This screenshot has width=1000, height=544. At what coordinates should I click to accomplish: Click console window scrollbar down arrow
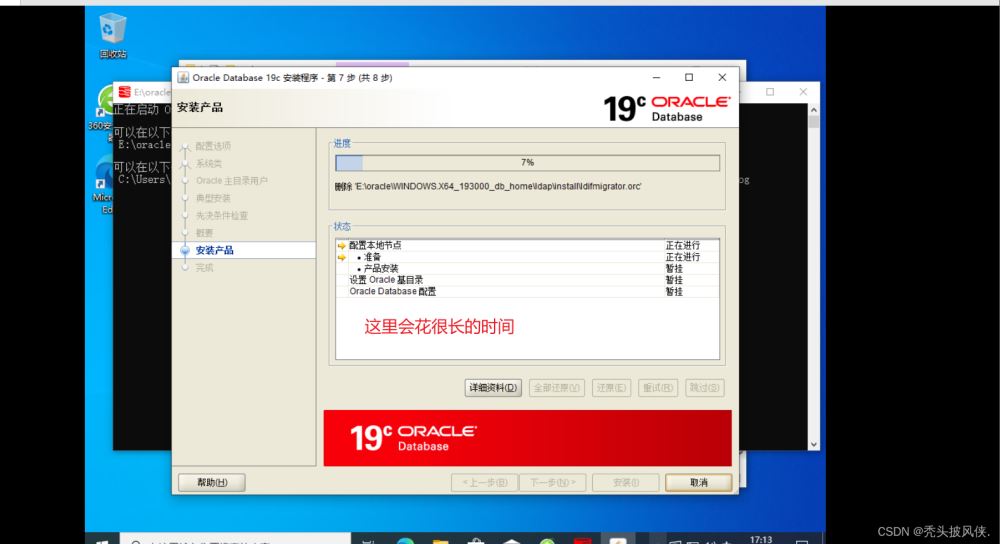[x=814, y=445]
